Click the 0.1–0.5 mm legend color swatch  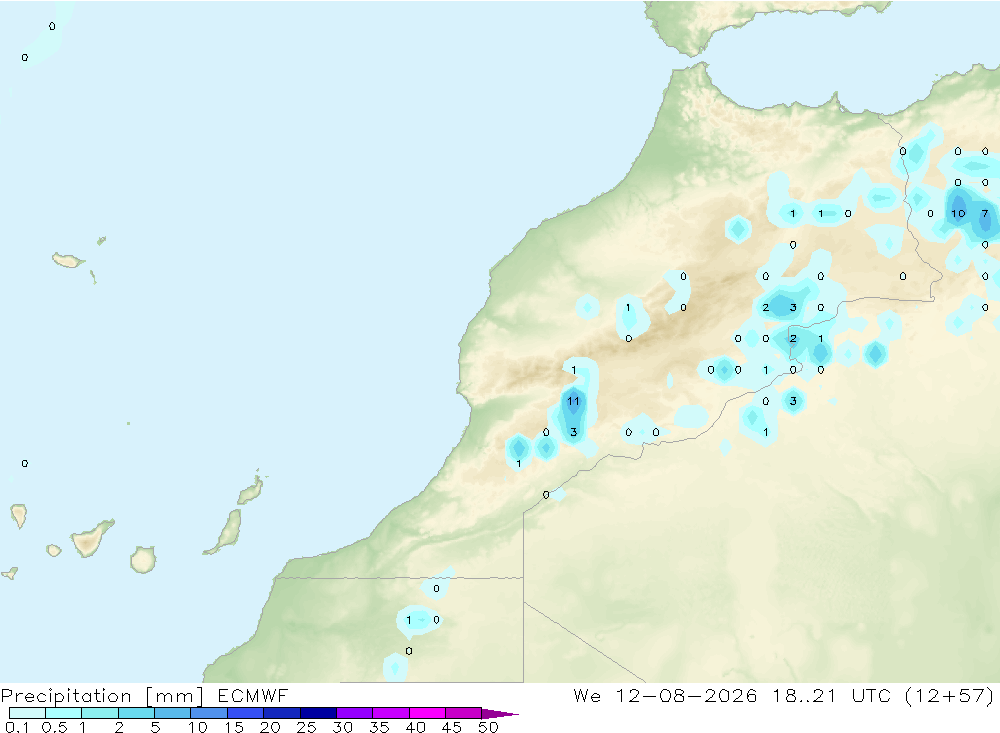27,713
